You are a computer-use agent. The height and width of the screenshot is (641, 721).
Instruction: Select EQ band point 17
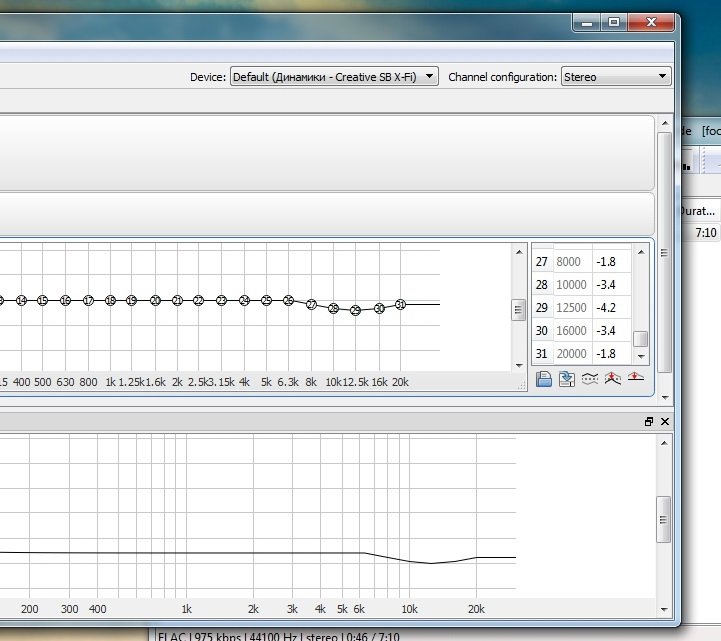88,300
